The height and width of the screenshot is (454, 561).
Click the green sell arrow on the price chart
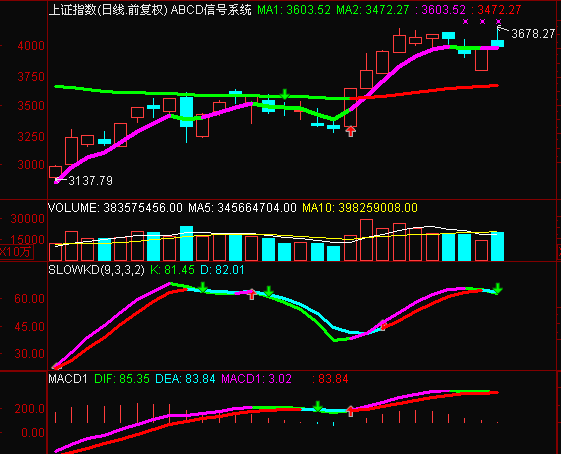point(285,94)
